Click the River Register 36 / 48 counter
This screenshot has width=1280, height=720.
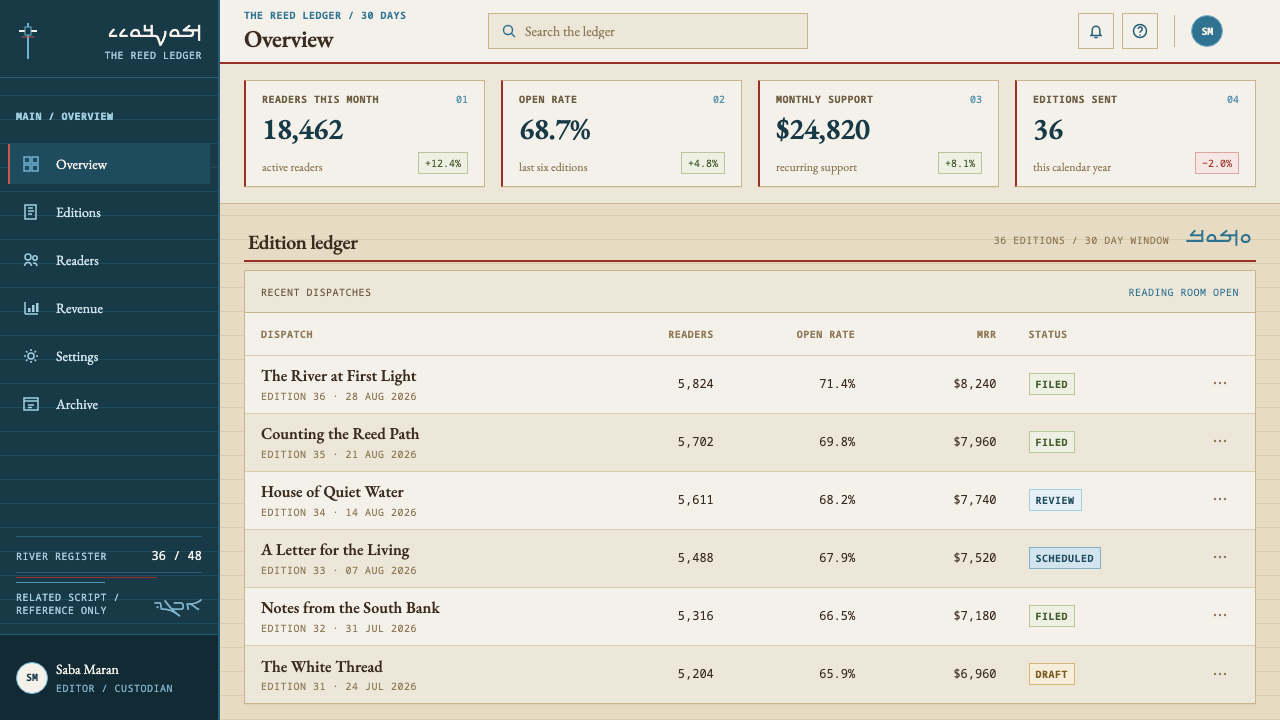click(109, 556)
